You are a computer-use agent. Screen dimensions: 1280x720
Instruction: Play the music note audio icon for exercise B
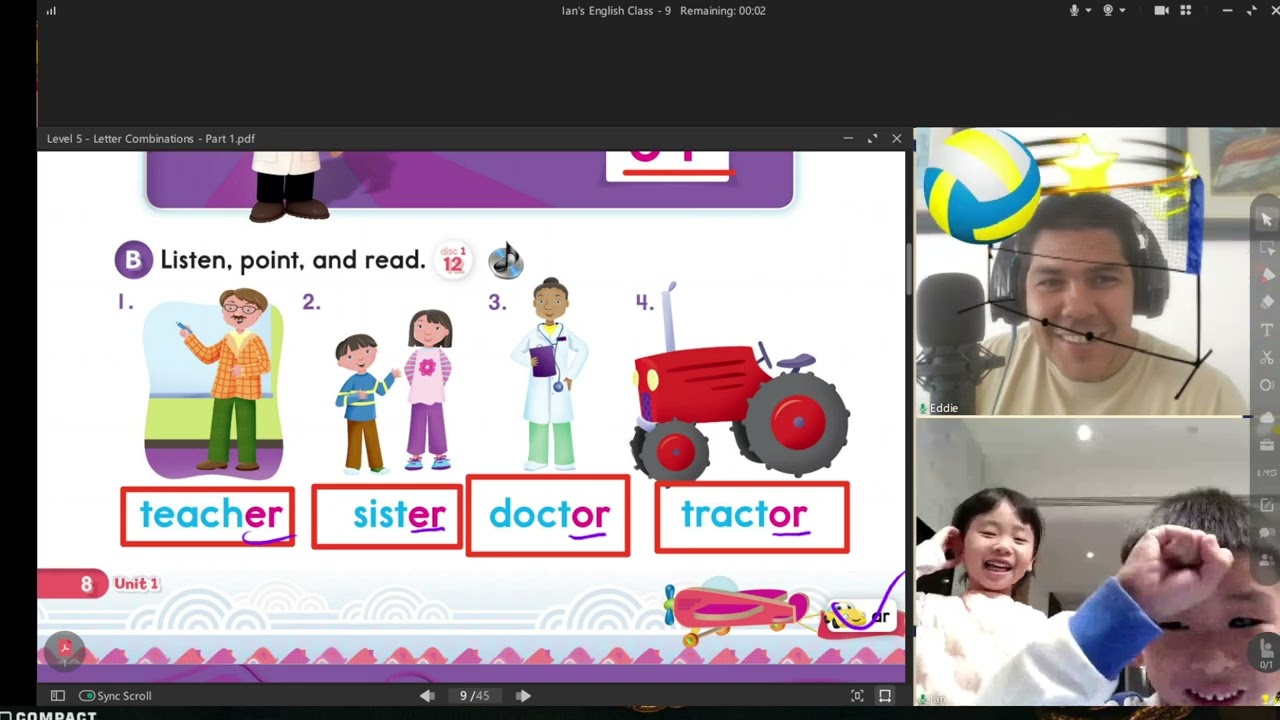click(x=506, y=261)
